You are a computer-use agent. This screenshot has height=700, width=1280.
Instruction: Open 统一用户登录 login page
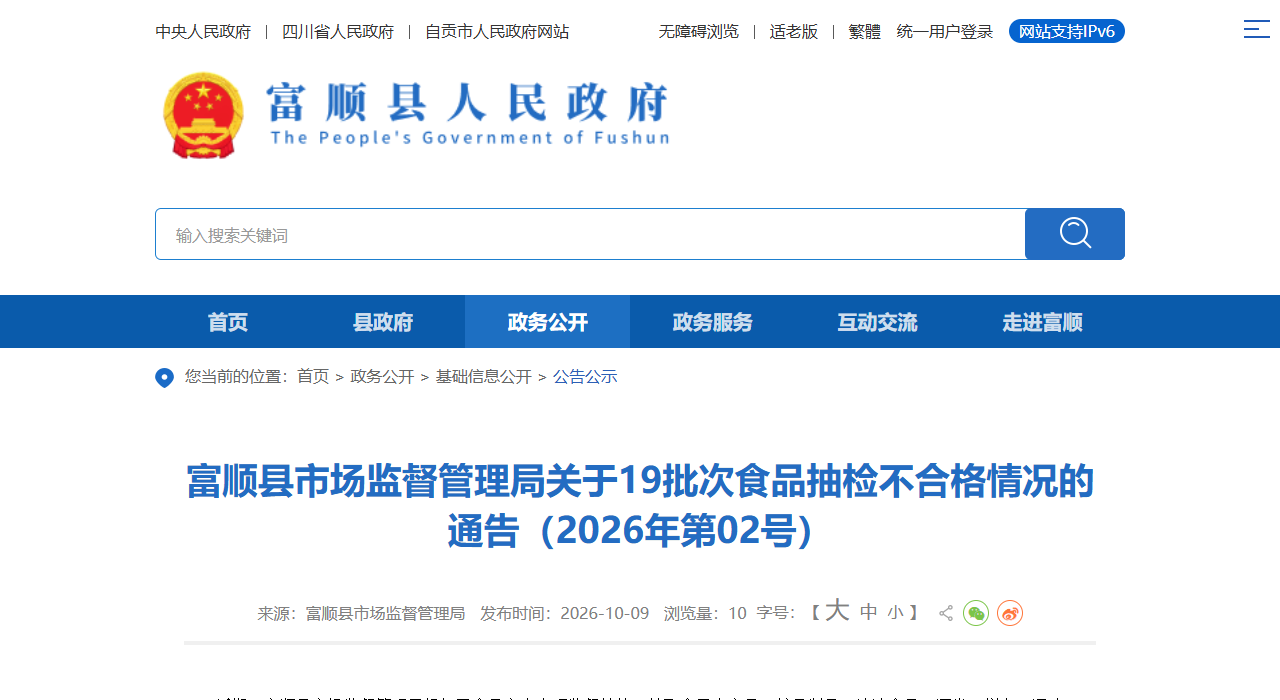pos(945,32)
